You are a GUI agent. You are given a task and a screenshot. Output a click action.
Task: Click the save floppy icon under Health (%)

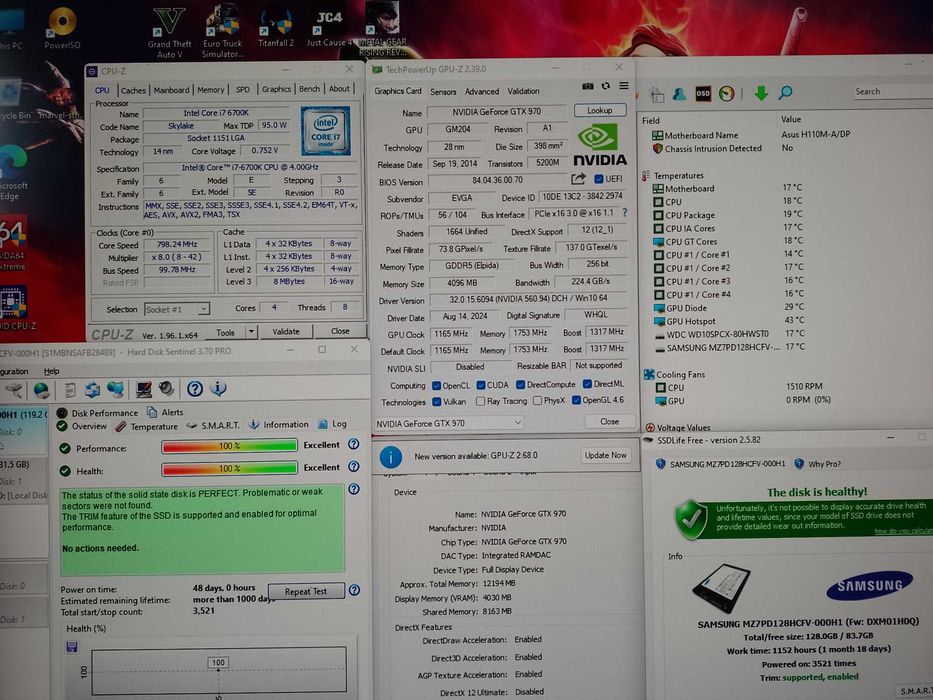72,646
